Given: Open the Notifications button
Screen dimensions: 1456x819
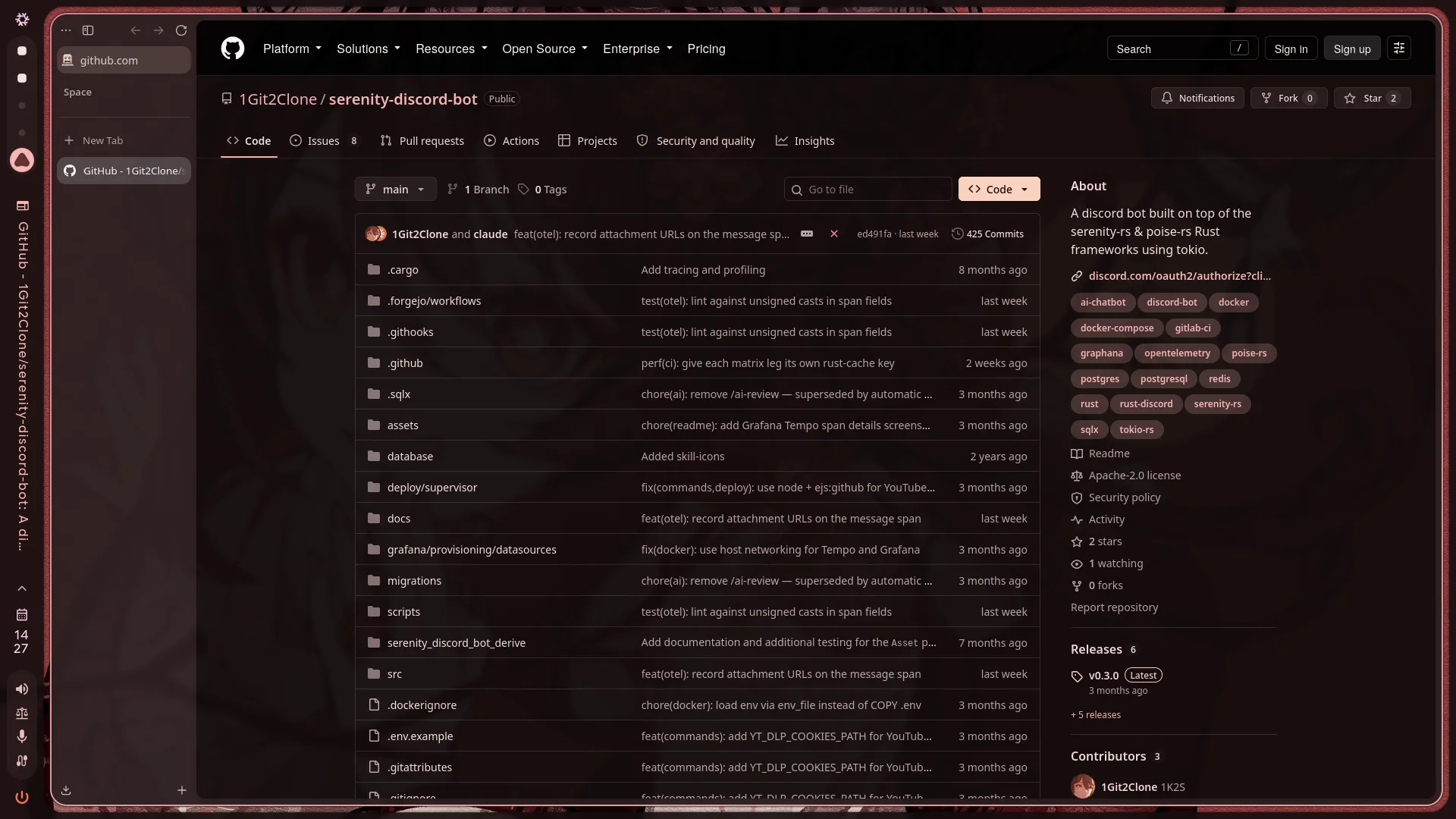Looking at the screenshot, I should tap(1197, 98).
